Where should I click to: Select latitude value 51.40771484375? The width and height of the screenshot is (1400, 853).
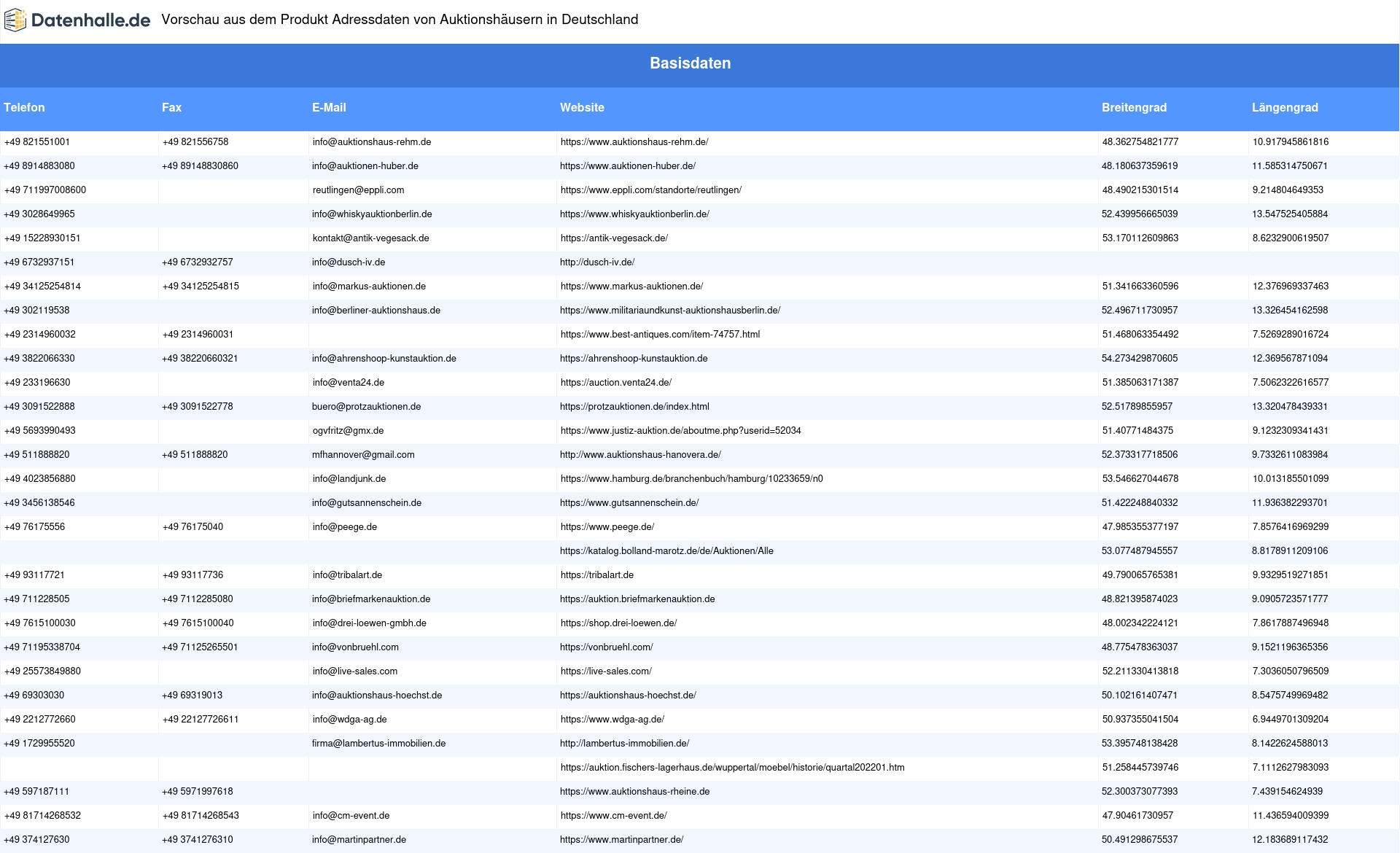click(x=1137, y=431)
